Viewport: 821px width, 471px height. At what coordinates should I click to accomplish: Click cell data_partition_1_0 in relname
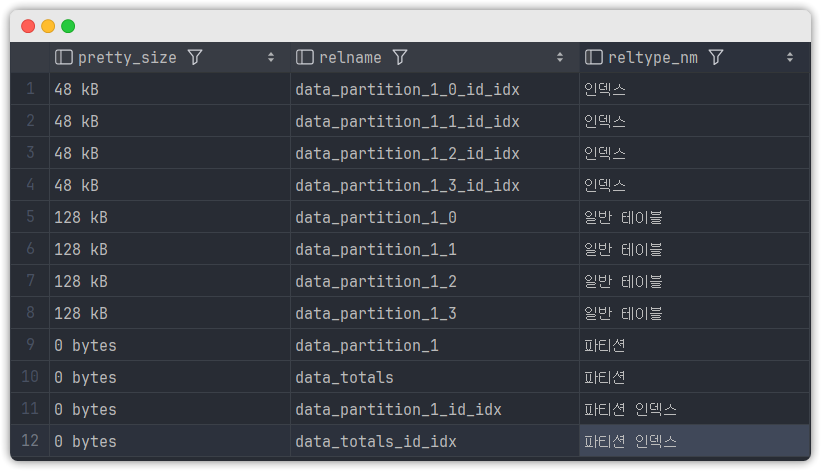[x=435, y=217]
